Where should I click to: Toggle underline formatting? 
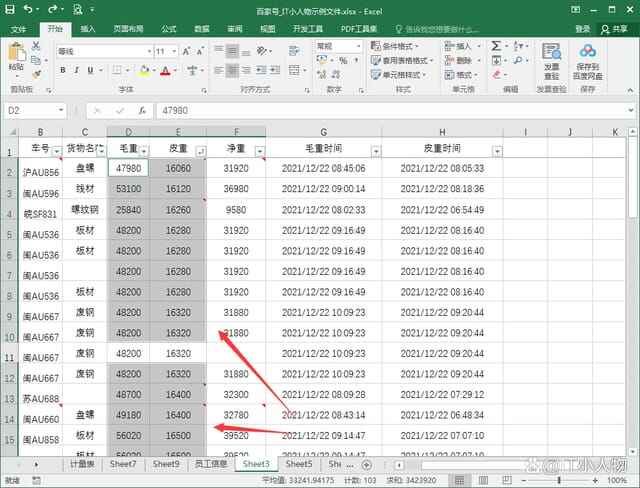coord(91,70)
